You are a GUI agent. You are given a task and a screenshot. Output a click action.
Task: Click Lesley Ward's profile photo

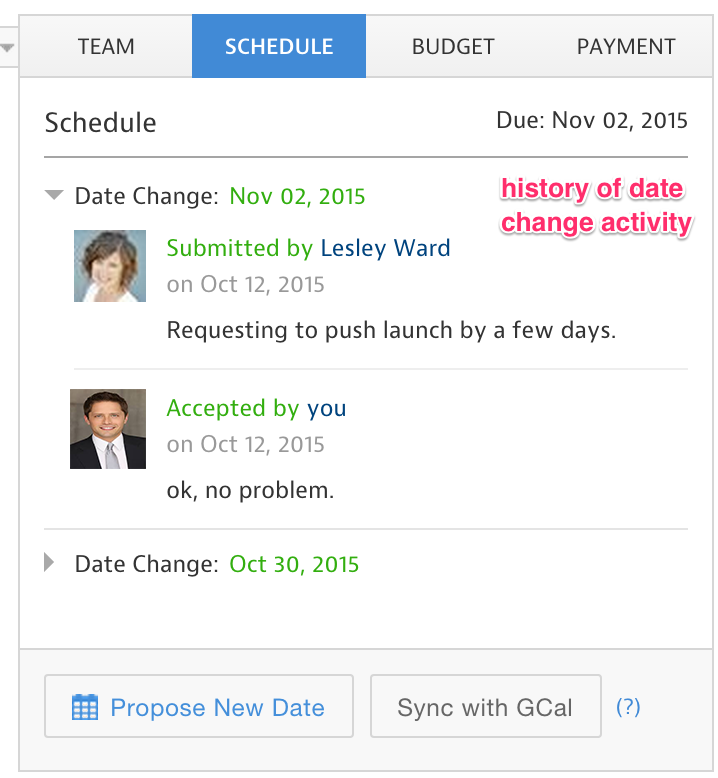[110, 266]
